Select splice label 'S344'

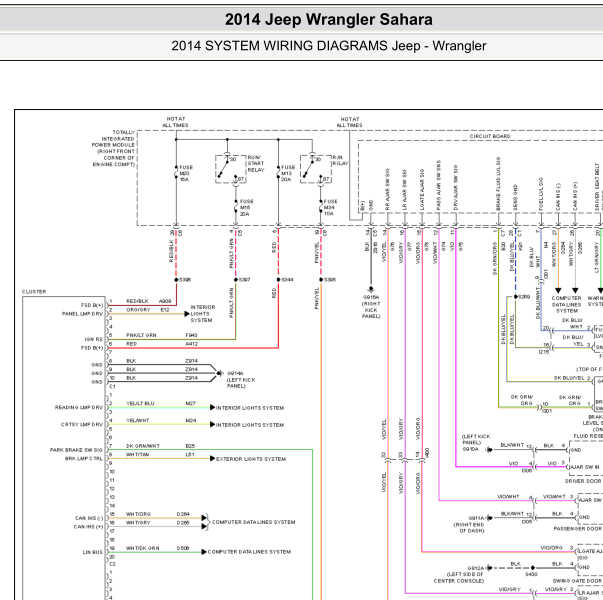[287, 280]
